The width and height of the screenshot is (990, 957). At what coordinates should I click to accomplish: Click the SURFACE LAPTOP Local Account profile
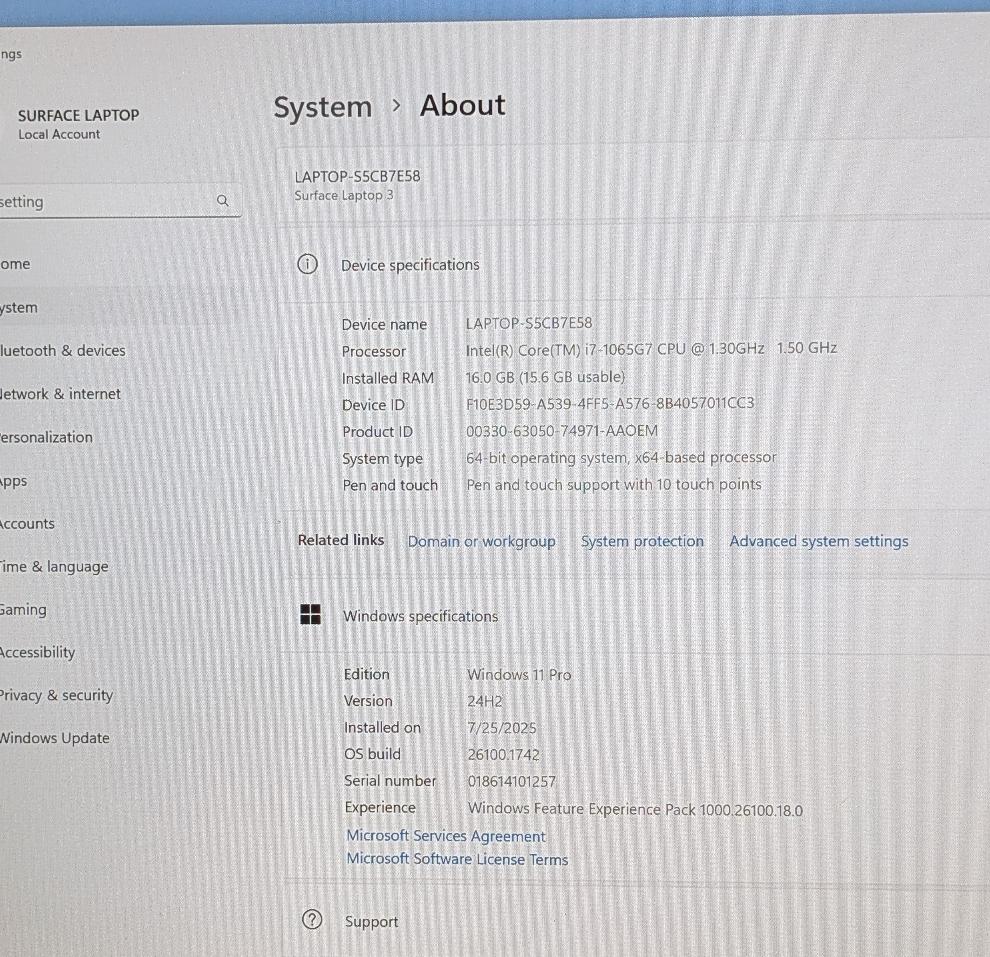click(78, 124)
